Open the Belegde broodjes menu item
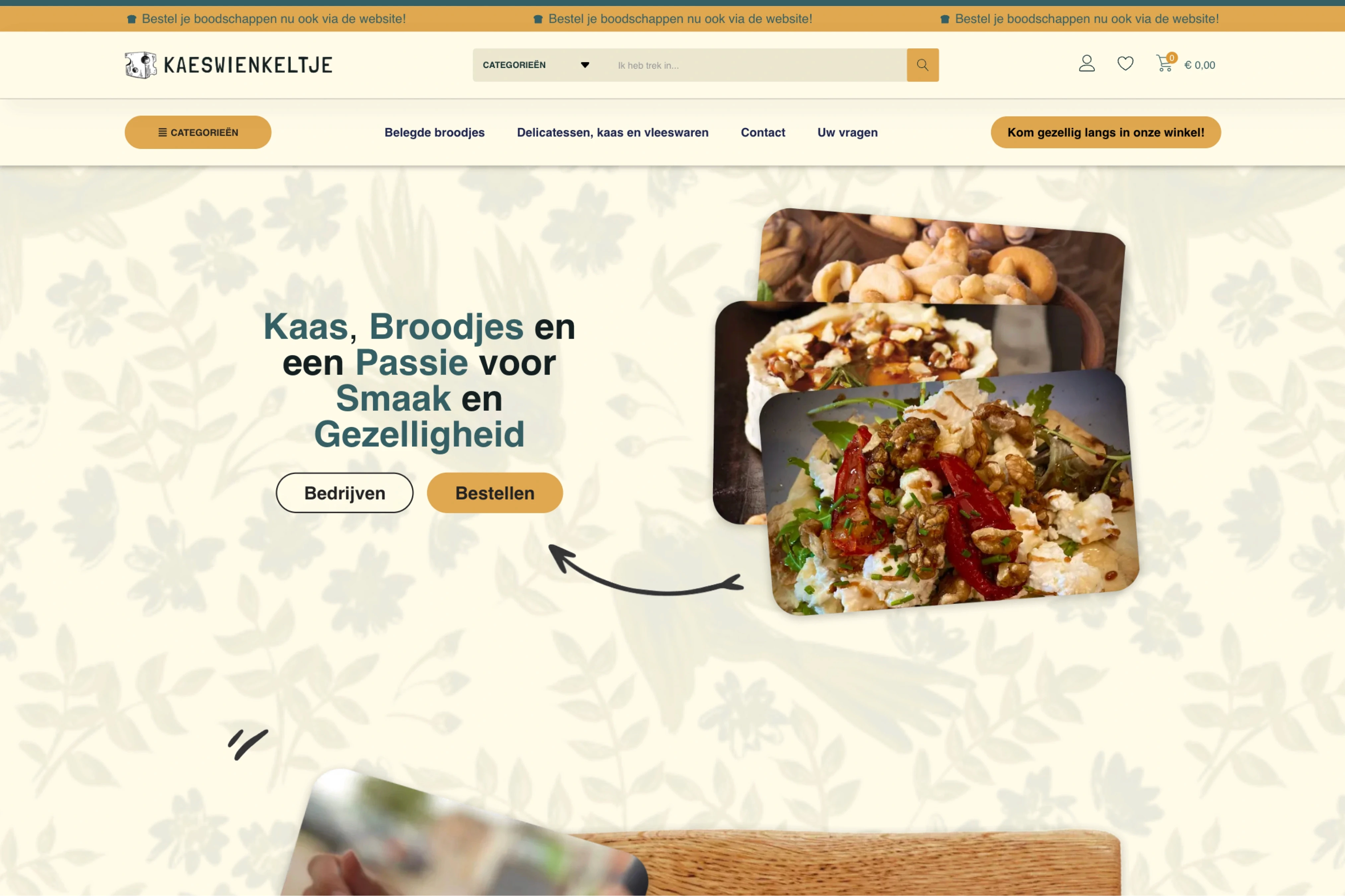Screen dimensions: 1345x896 tap(434, 133)
